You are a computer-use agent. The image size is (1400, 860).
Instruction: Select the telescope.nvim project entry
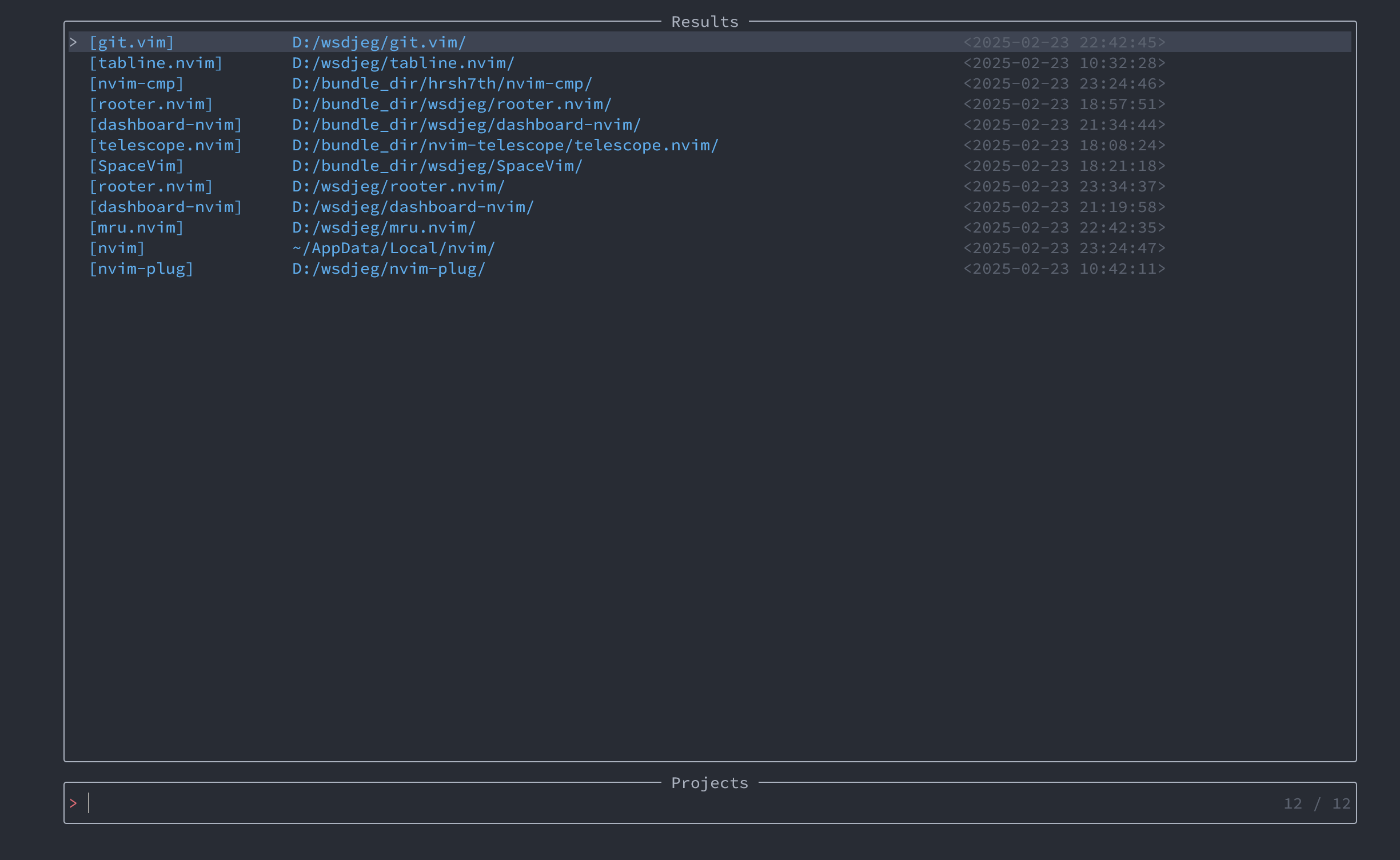click(166, 145)
